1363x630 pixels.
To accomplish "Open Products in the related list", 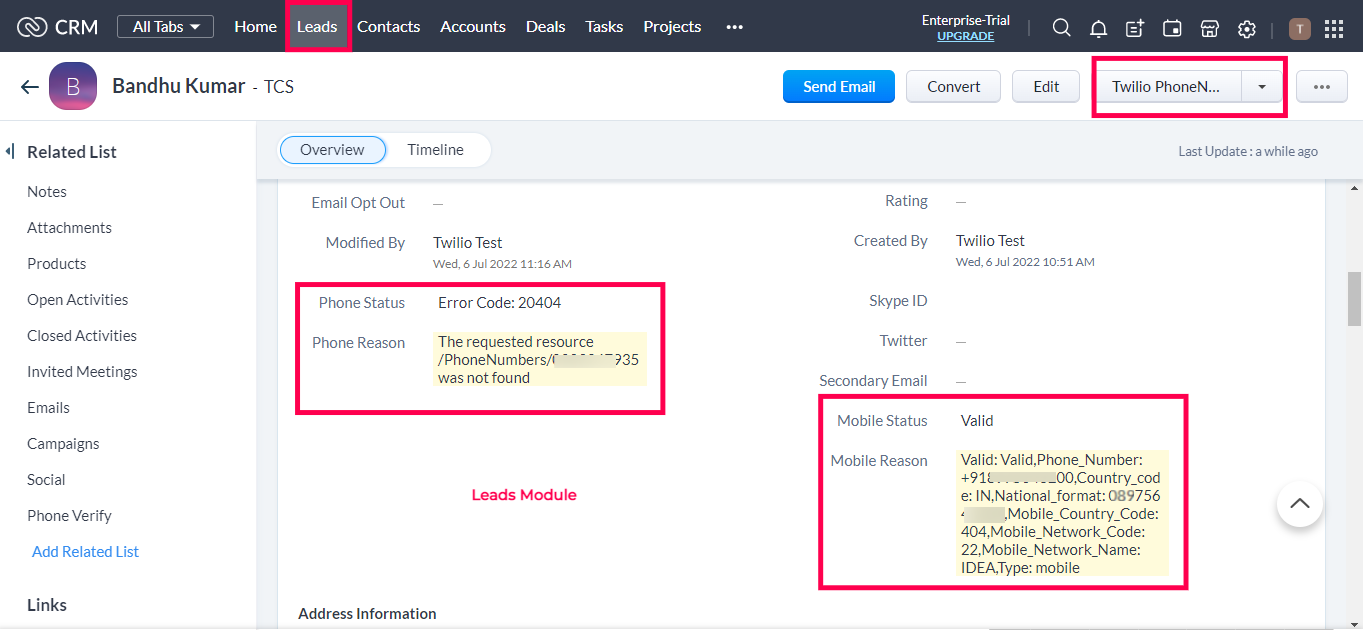I will click(57, 264).
